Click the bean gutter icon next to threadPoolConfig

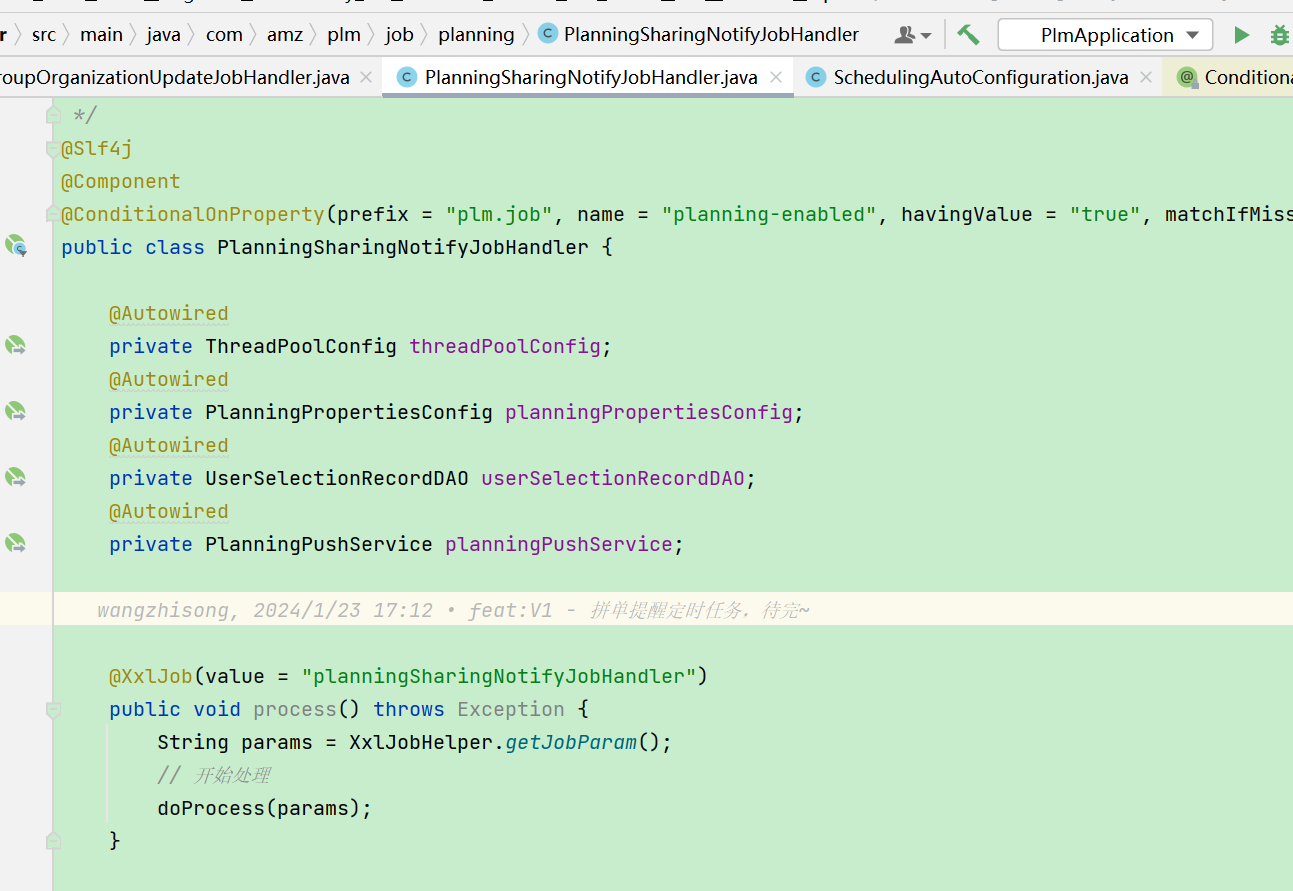point(16,346)
